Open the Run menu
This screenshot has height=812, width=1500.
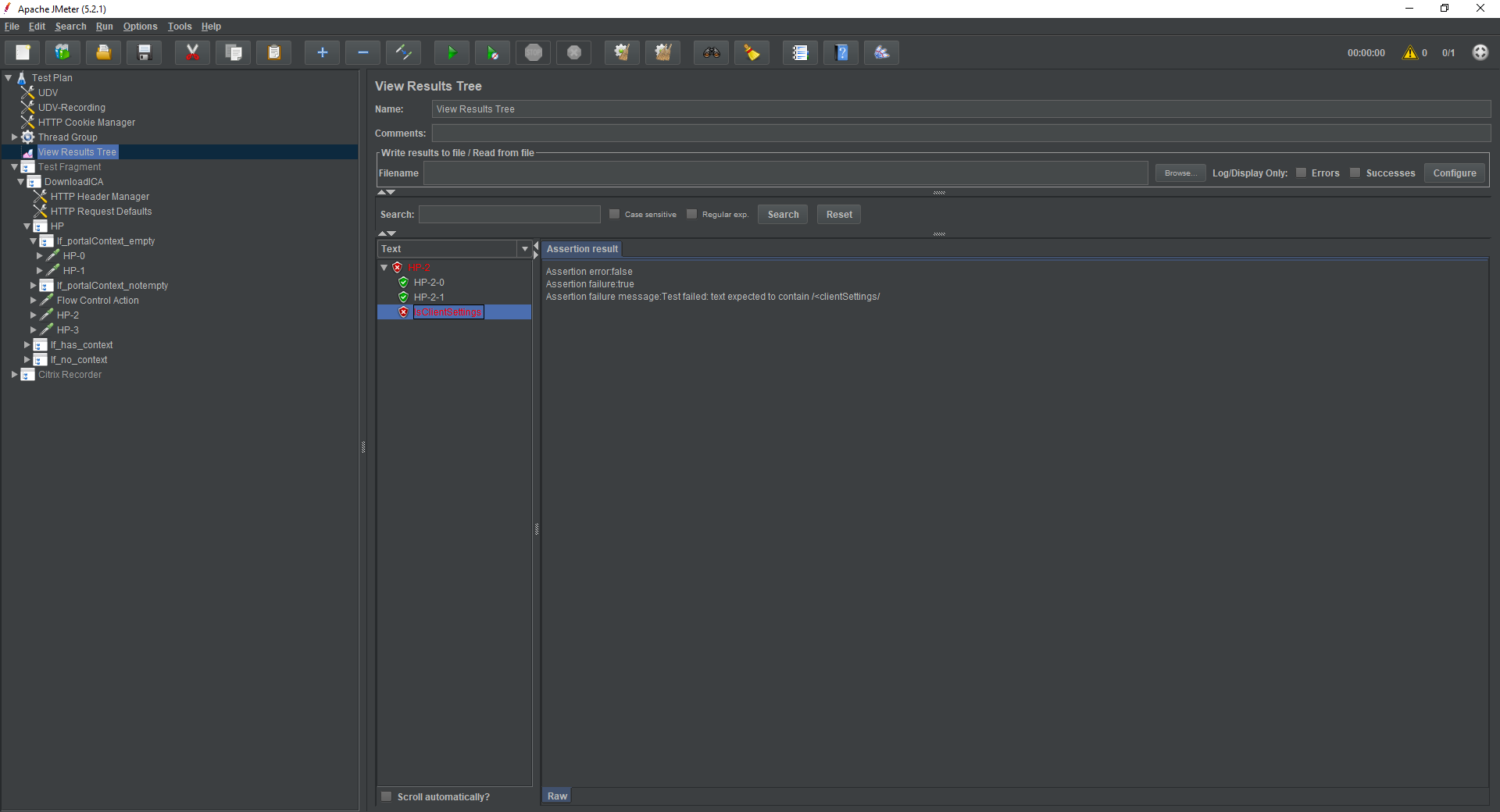click(104, 26)
